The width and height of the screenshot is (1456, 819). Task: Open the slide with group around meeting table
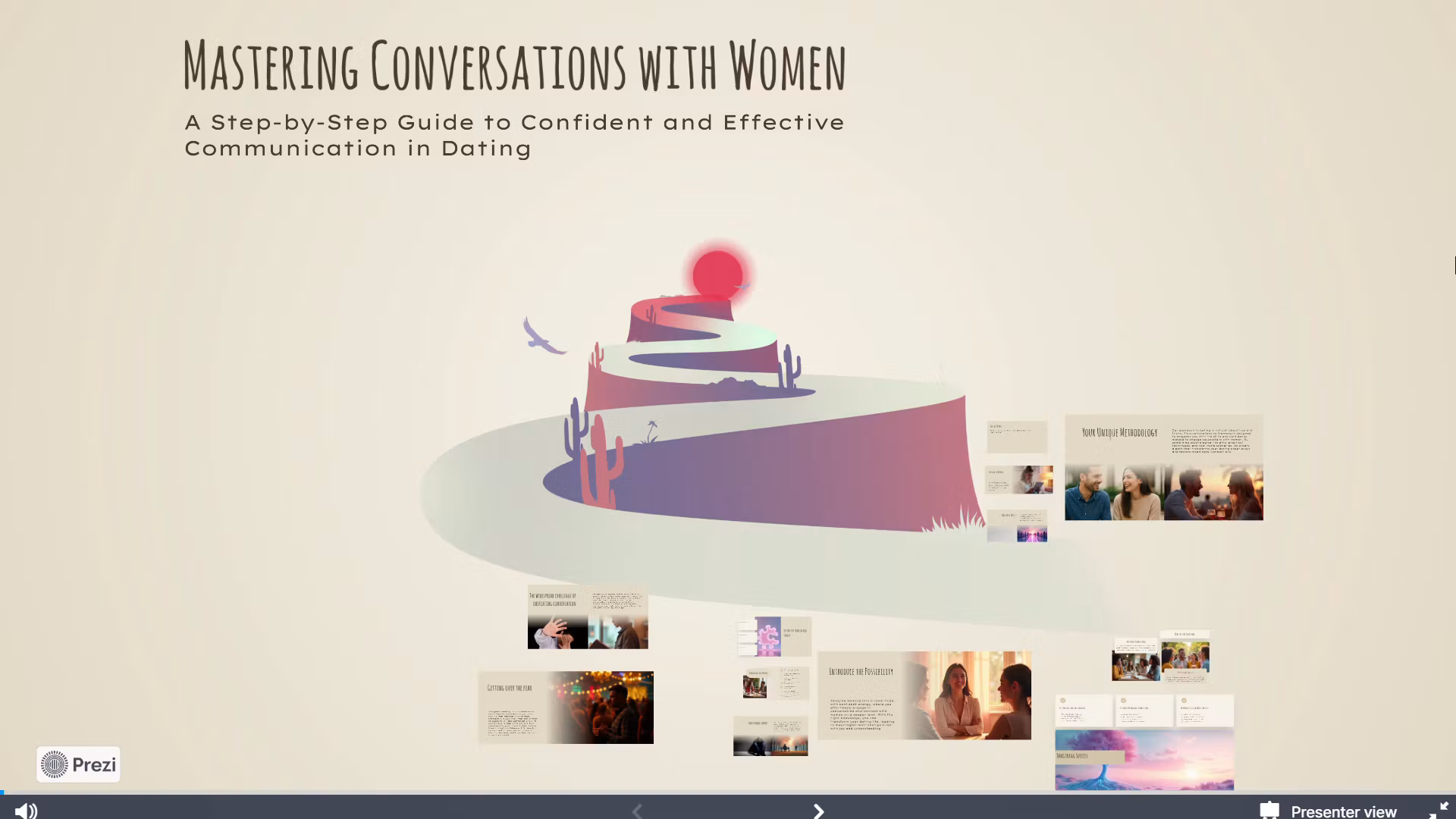tap(1136, 660)
